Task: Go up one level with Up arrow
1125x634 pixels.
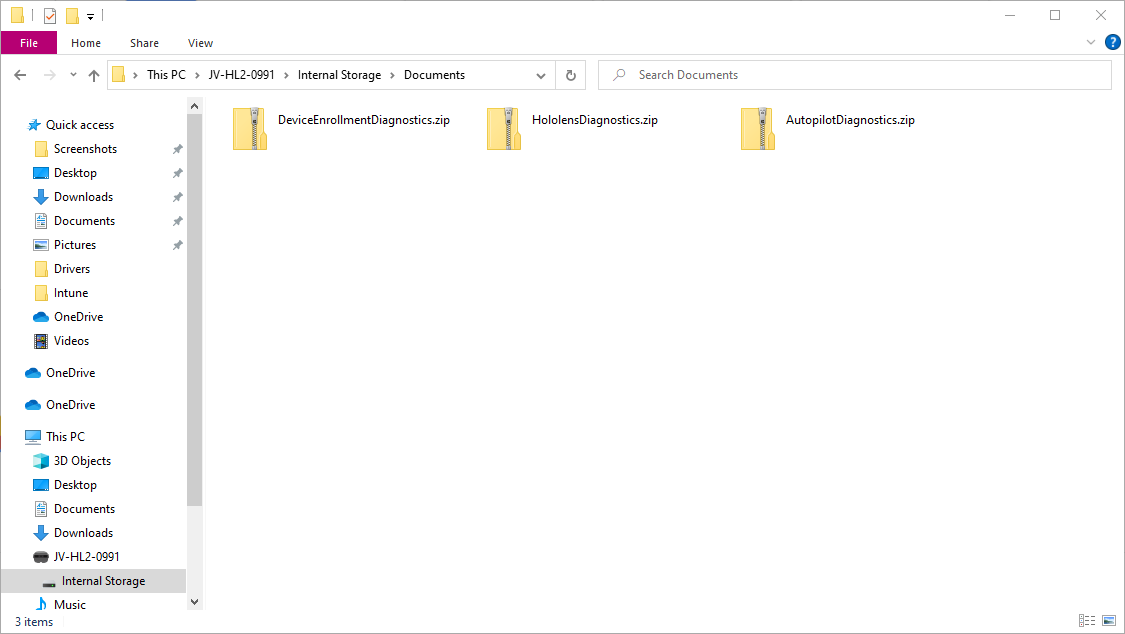Action: tap(94, 75)
